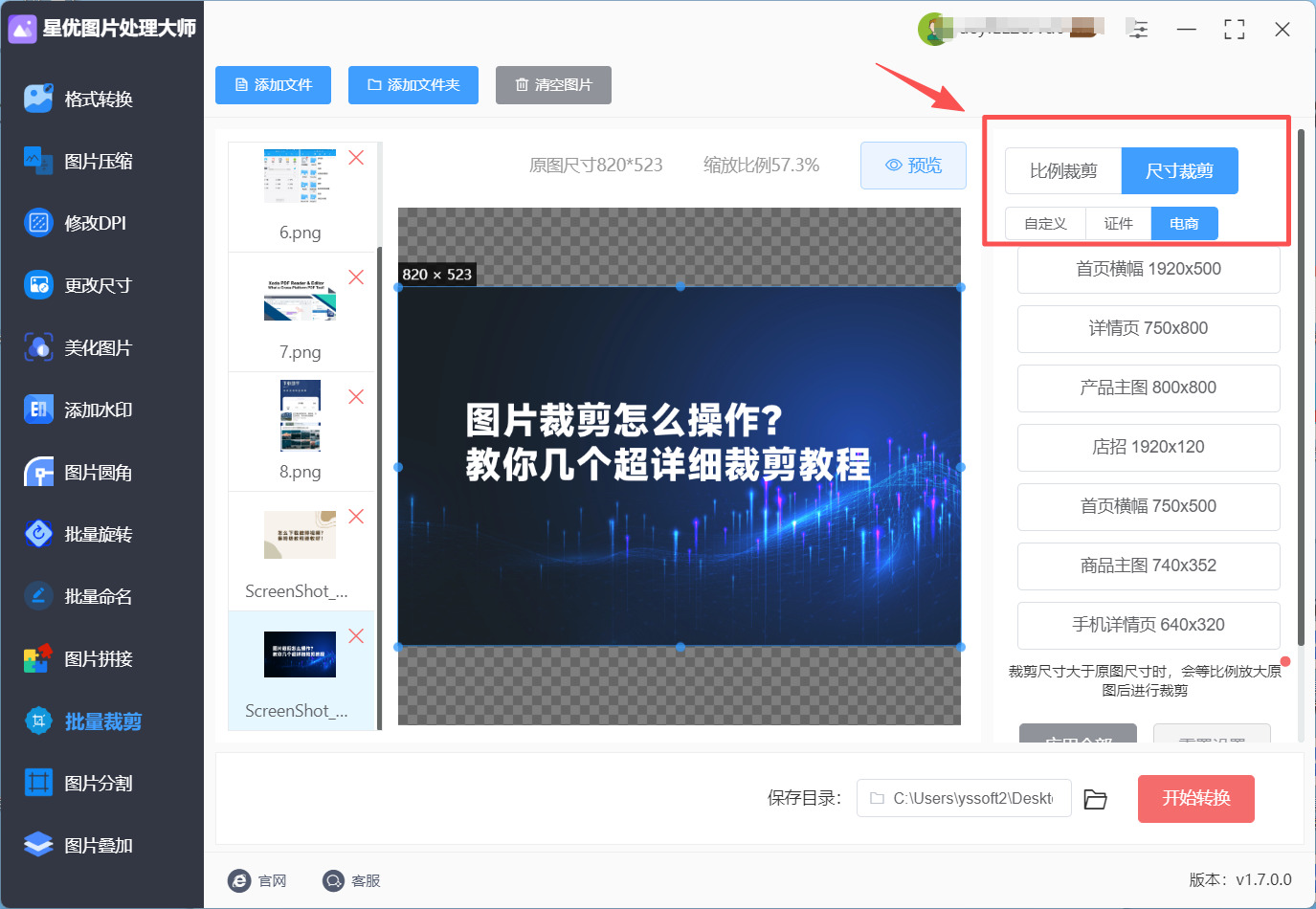1316x909 pixels.
Task: Open the 官网 official website link
Action: coord(257,880)
